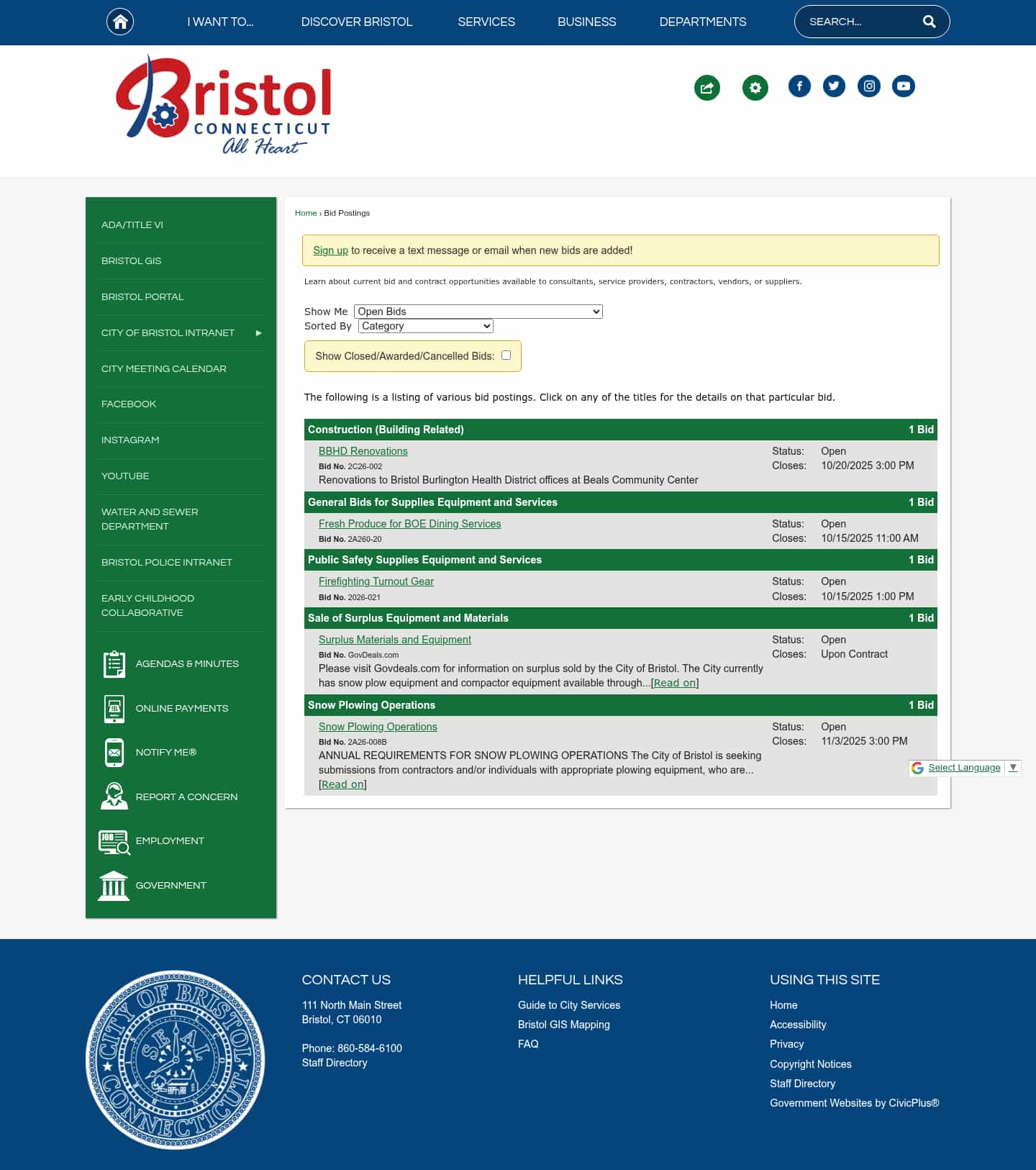Viewport: 1036px width, 1170px height.
Task: Click the Select Language link
Action: (x=964, y=768)
